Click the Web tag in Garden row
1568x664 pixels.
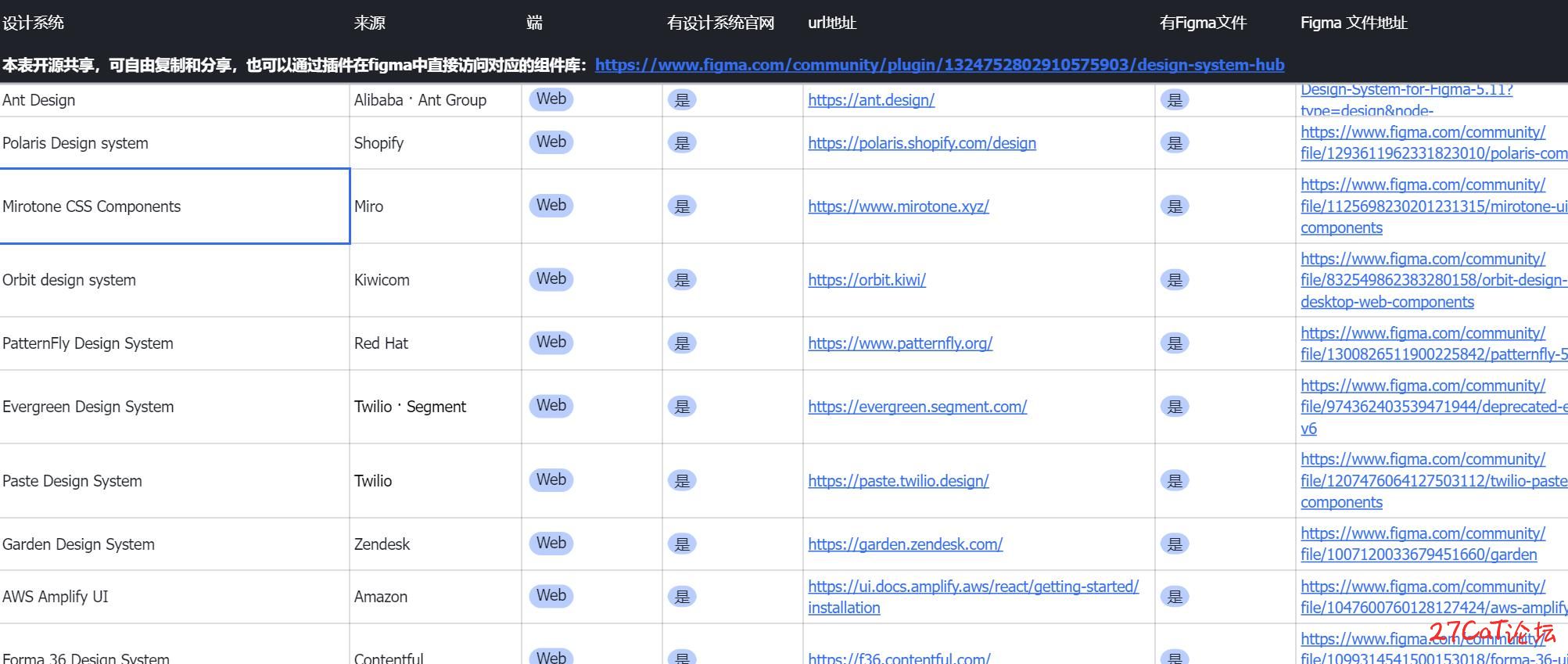pos(551,544)
